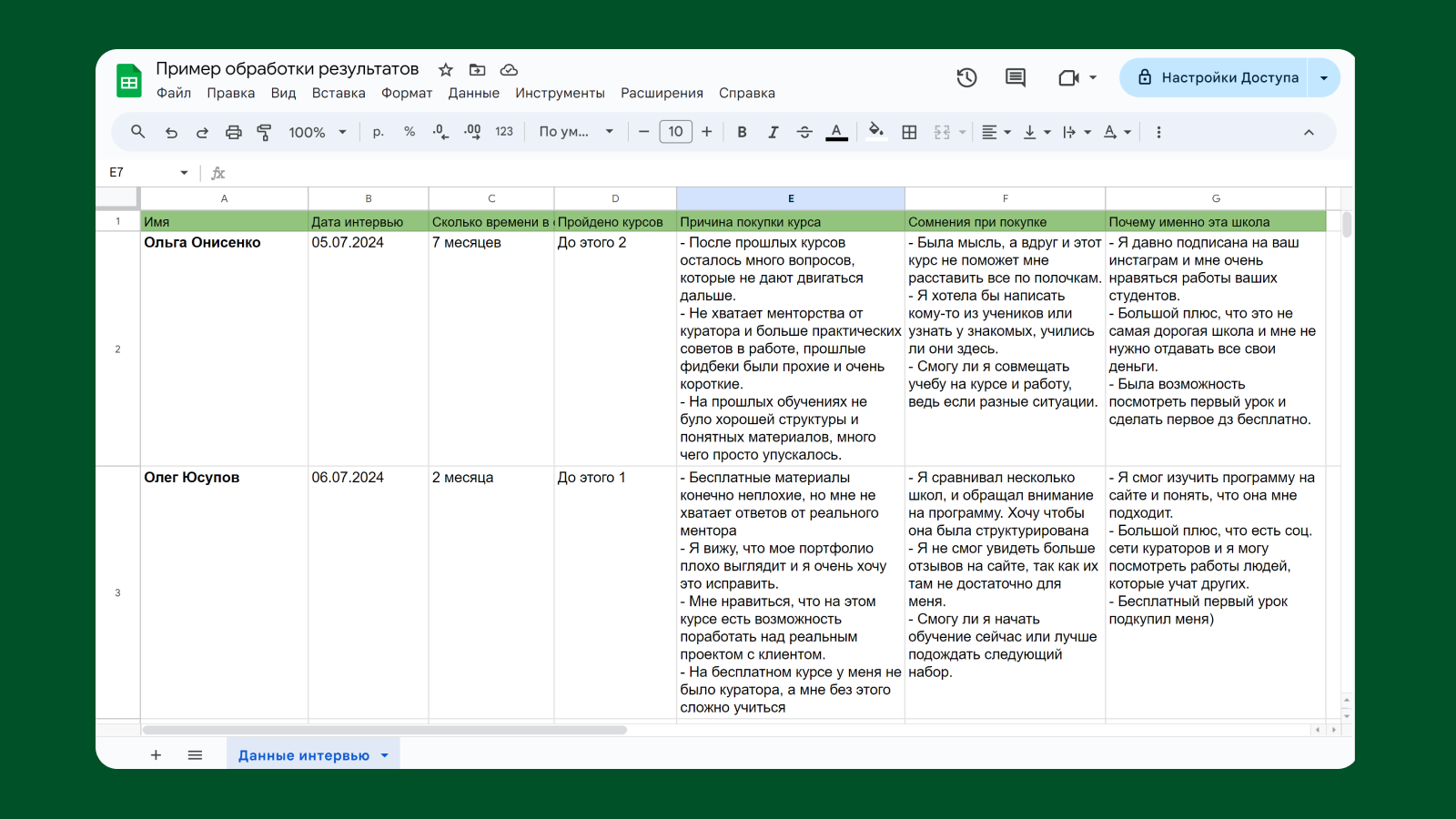Click the font size input field
The width and height of the screenshot is (1456, 819).
675,132
